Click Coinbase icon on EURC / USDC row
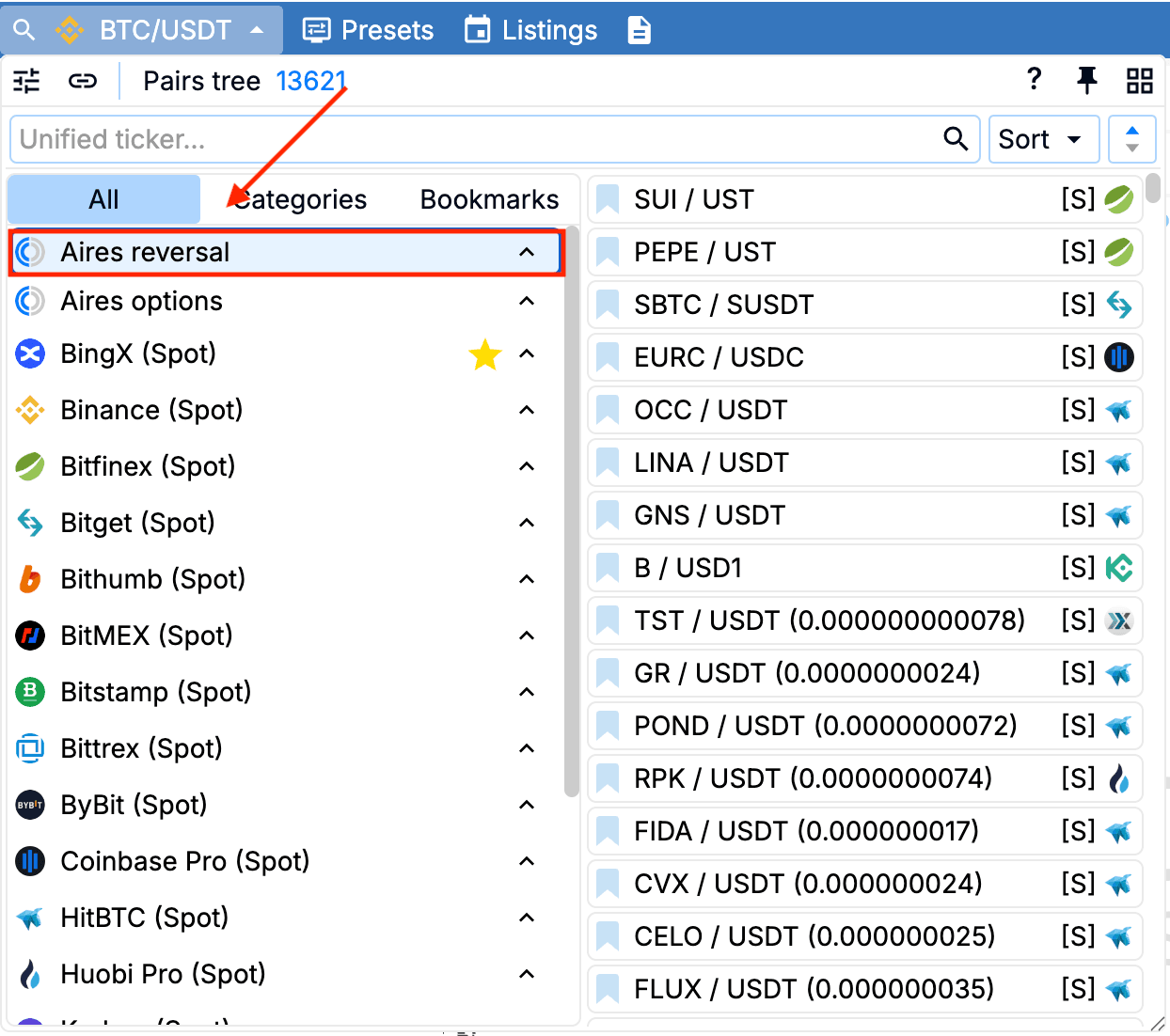The image size is (1170, 1036). 1119,357
